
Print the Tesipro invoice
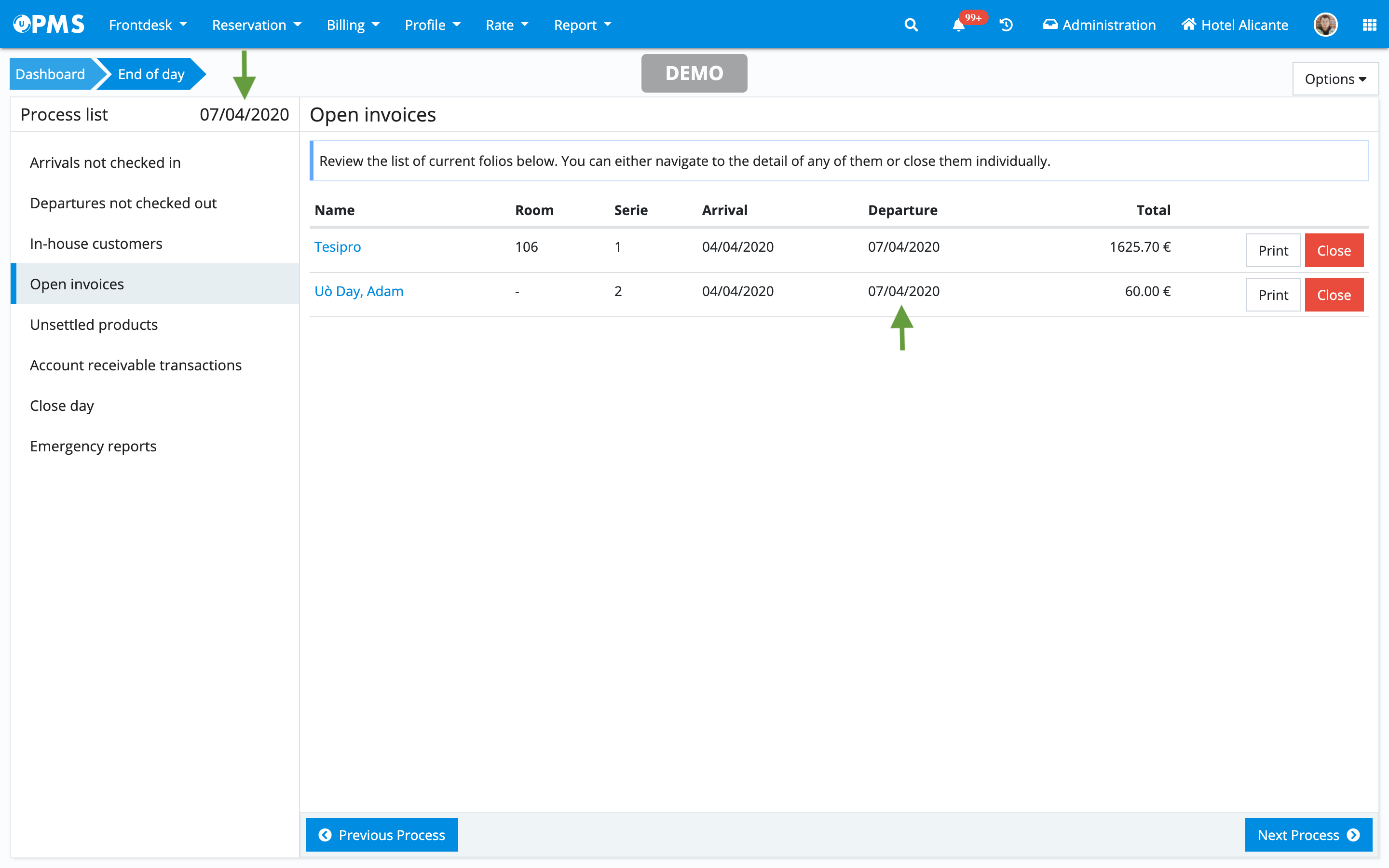[1272, 251]
